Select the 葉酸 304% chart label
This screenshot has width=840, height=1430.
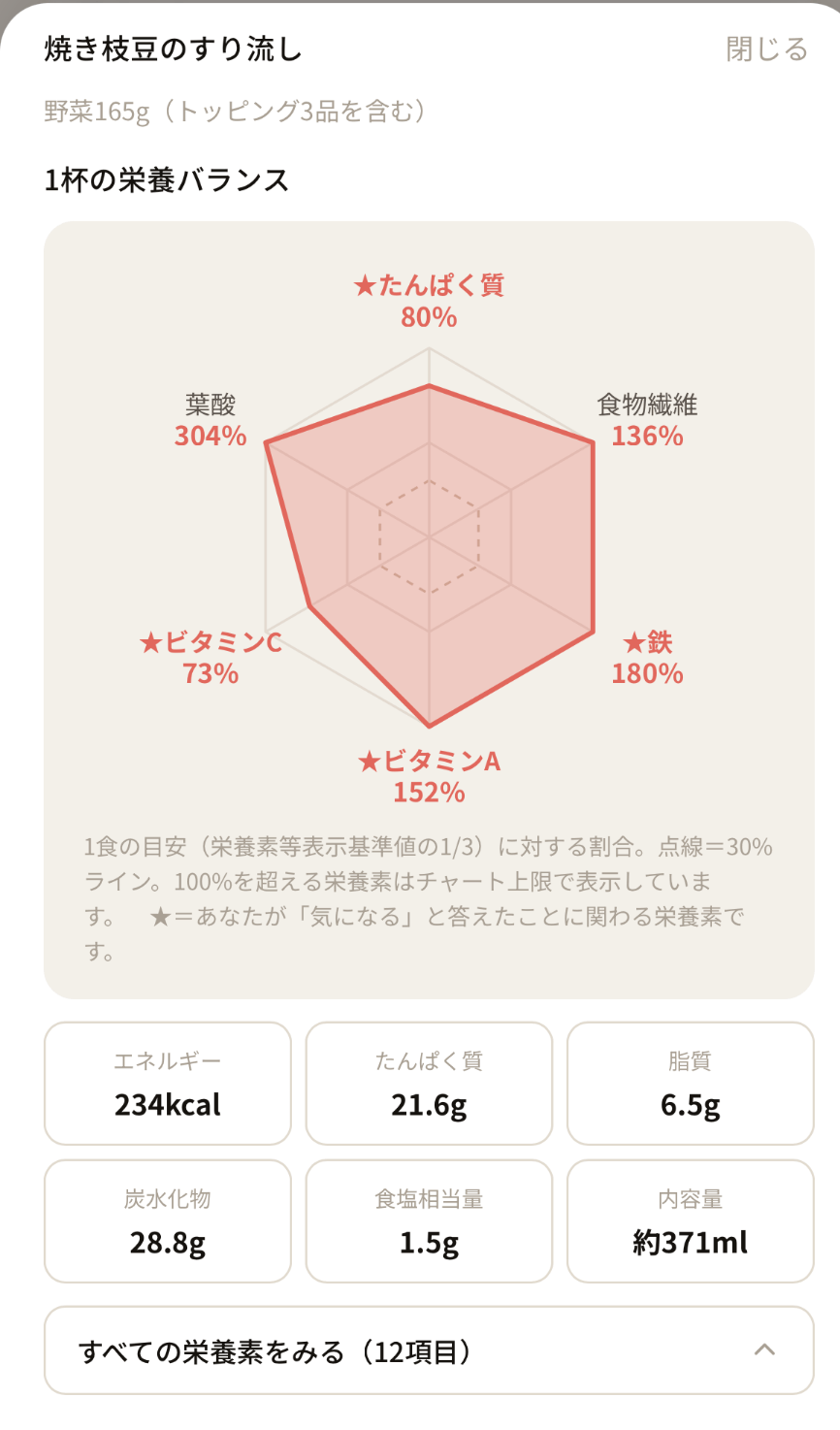coord(210,420)
